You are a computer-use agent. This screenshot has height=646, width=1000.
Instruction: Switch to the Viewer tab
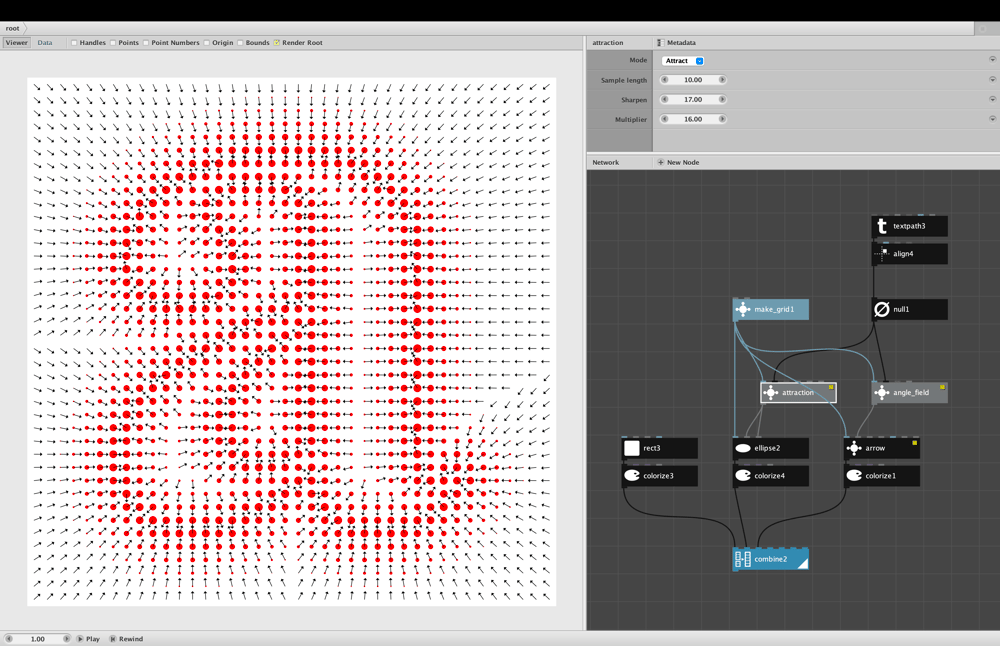[17, 43]
